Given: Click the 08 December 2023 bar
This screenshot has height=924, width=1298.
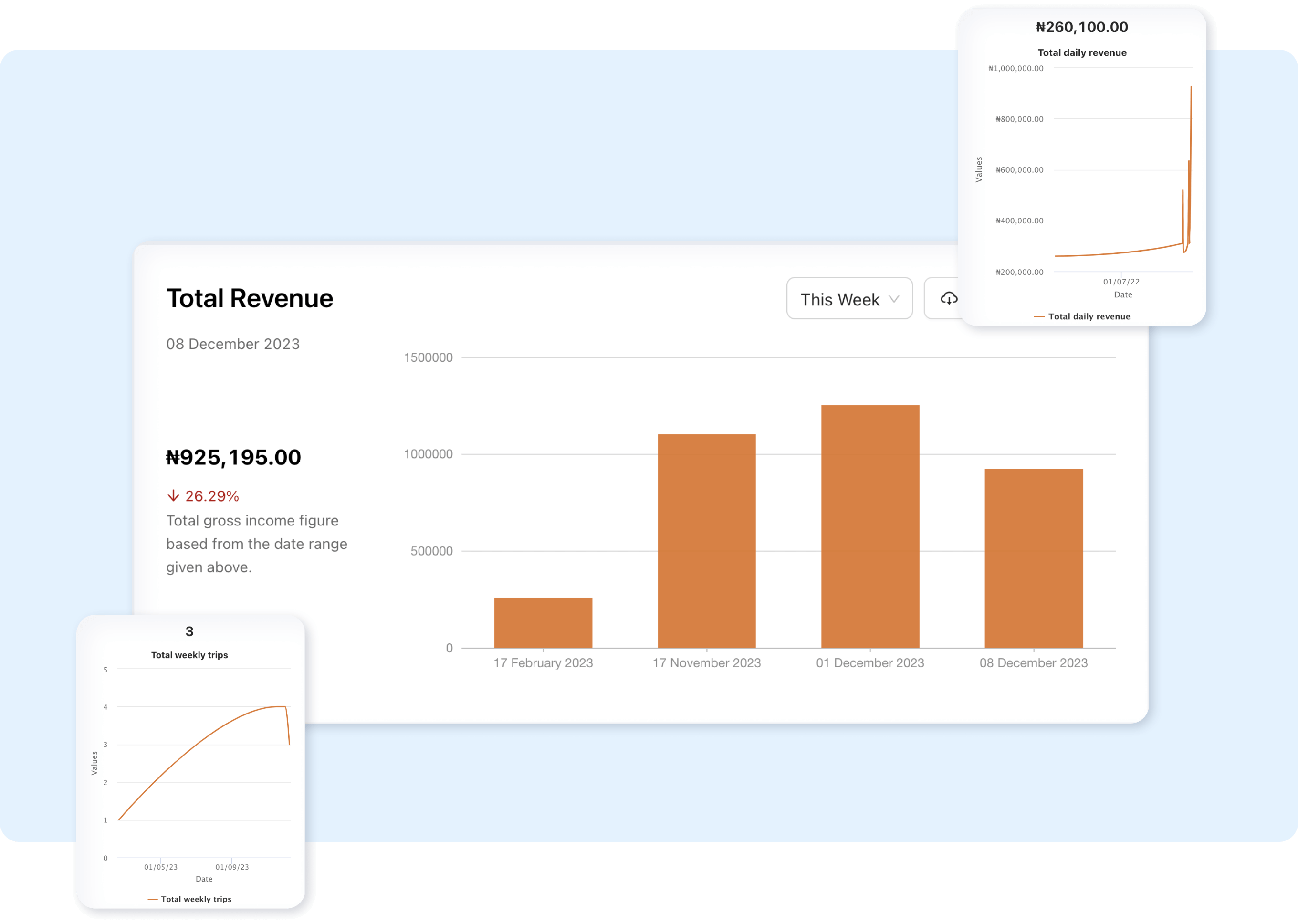Looking at the screenshot, I should pos(1033,558).
